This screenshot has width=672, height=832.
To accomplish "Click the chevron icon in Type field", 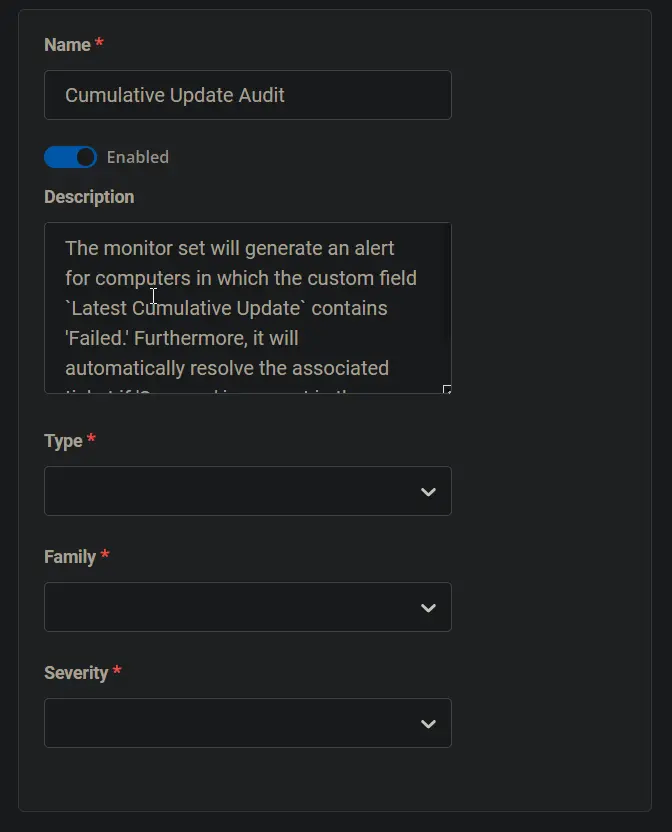I will (428, 492).
